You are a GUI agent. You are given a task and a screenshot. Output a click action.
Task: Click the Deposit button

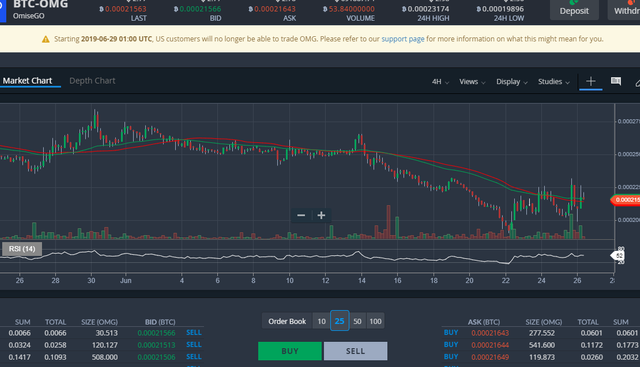(x=574, y=10)
